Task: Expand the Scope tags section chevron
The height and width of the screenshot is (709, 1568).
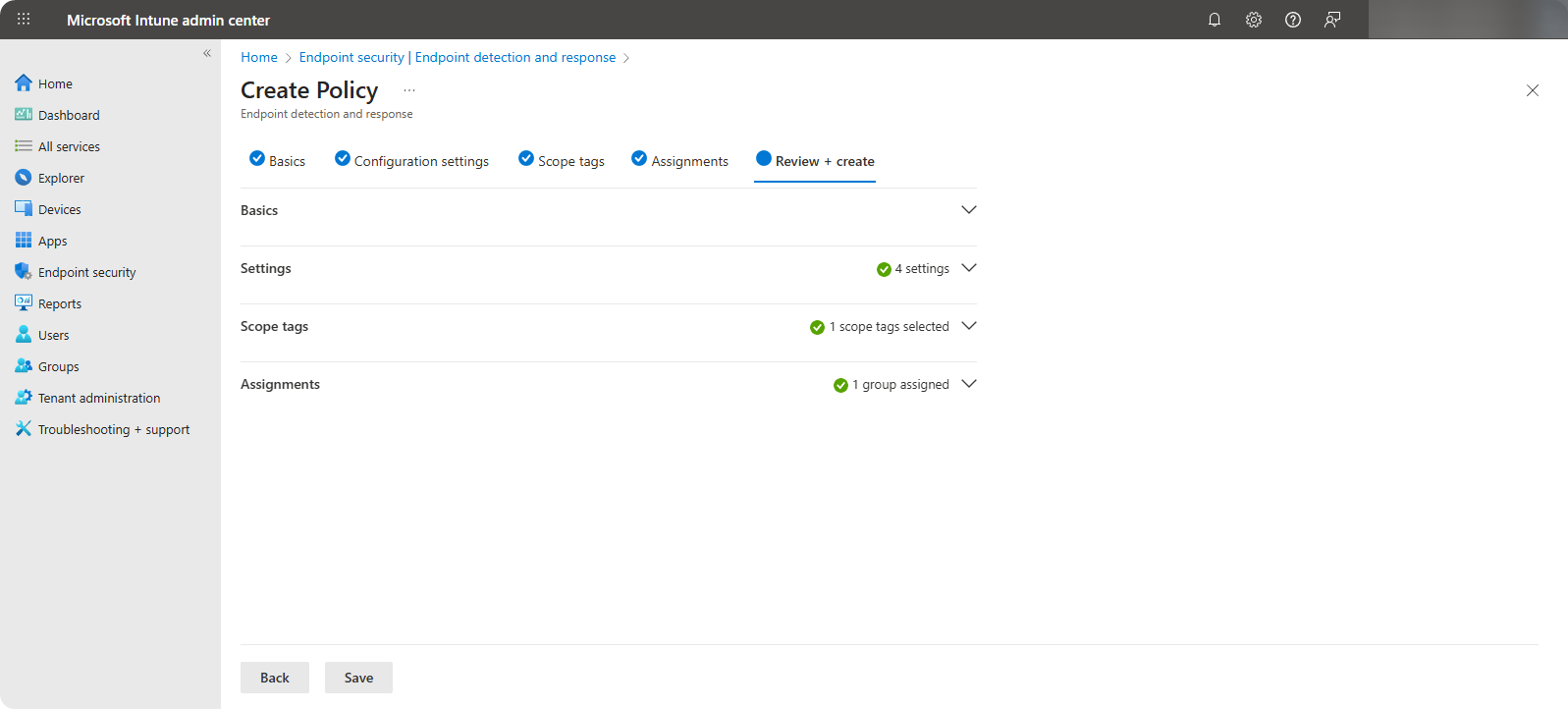Action: point(968,326)
